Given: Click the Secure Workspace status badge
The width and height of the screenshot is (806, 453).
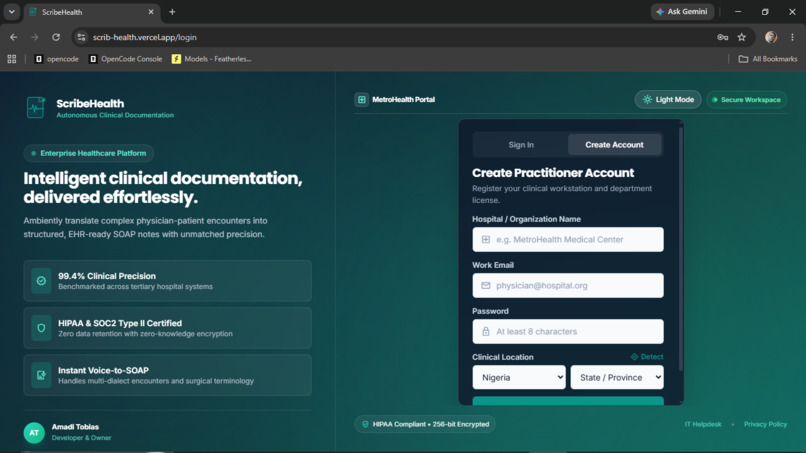Looking at the screenshot, I should tap(746, 100).
